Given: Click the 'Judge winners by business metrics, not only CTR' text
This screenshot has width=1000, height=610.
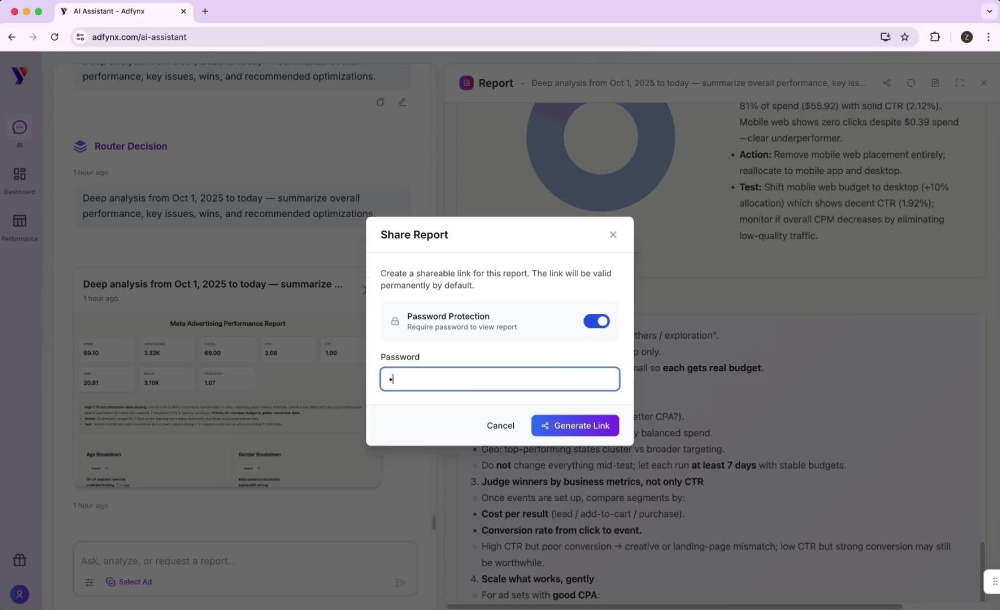Looking at the screenshot, I should click(592, 482).
